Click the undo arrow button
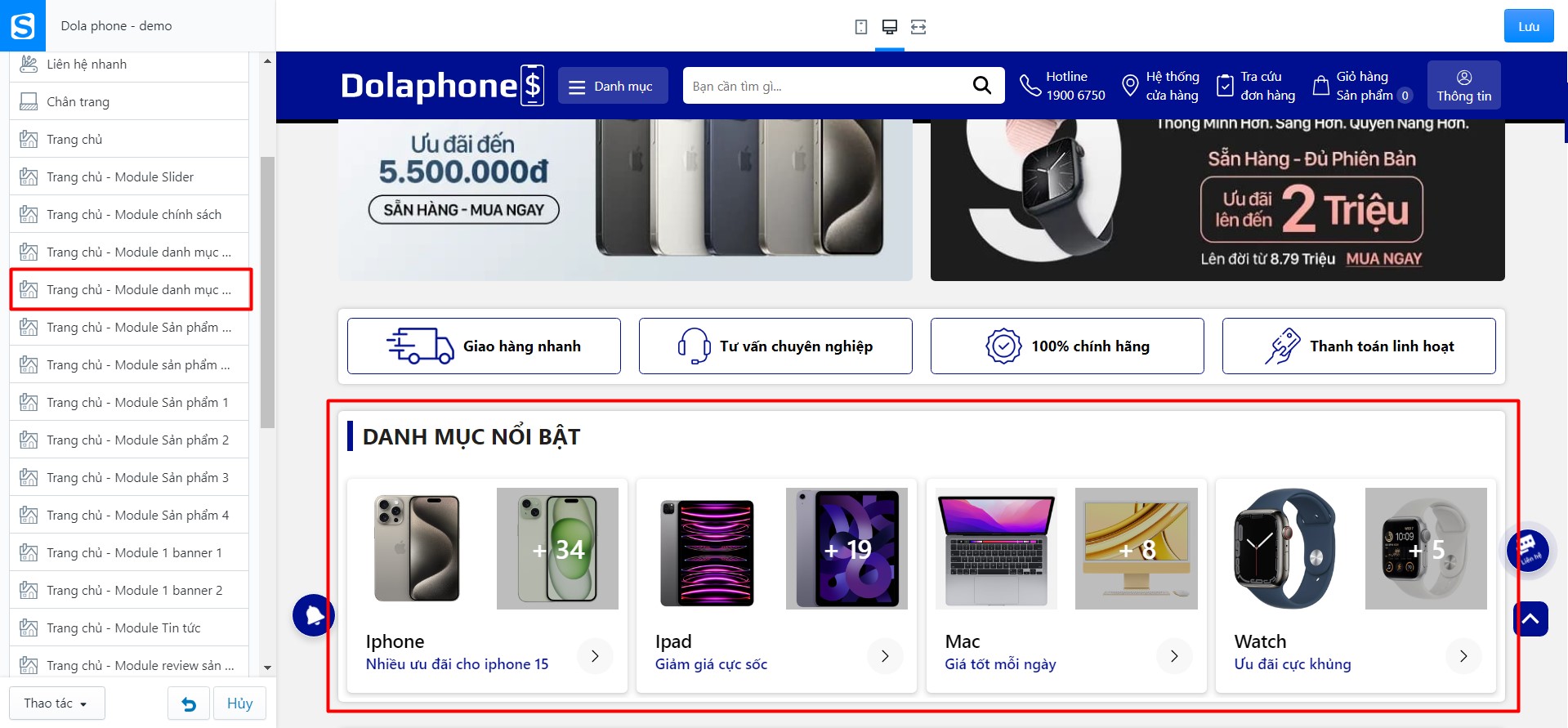This screenshot has width=1568, height=728. coord(189,703)
